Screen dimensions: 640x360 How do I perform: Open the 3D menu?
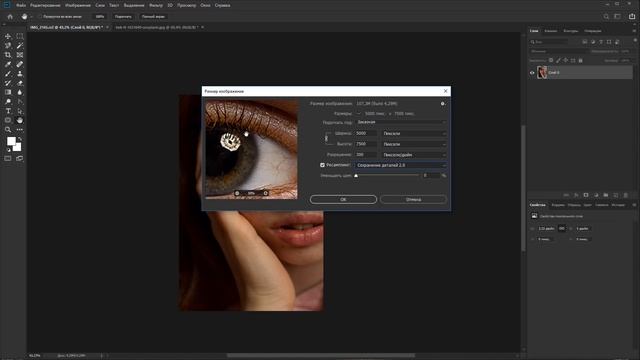click(x=170, y=5)
